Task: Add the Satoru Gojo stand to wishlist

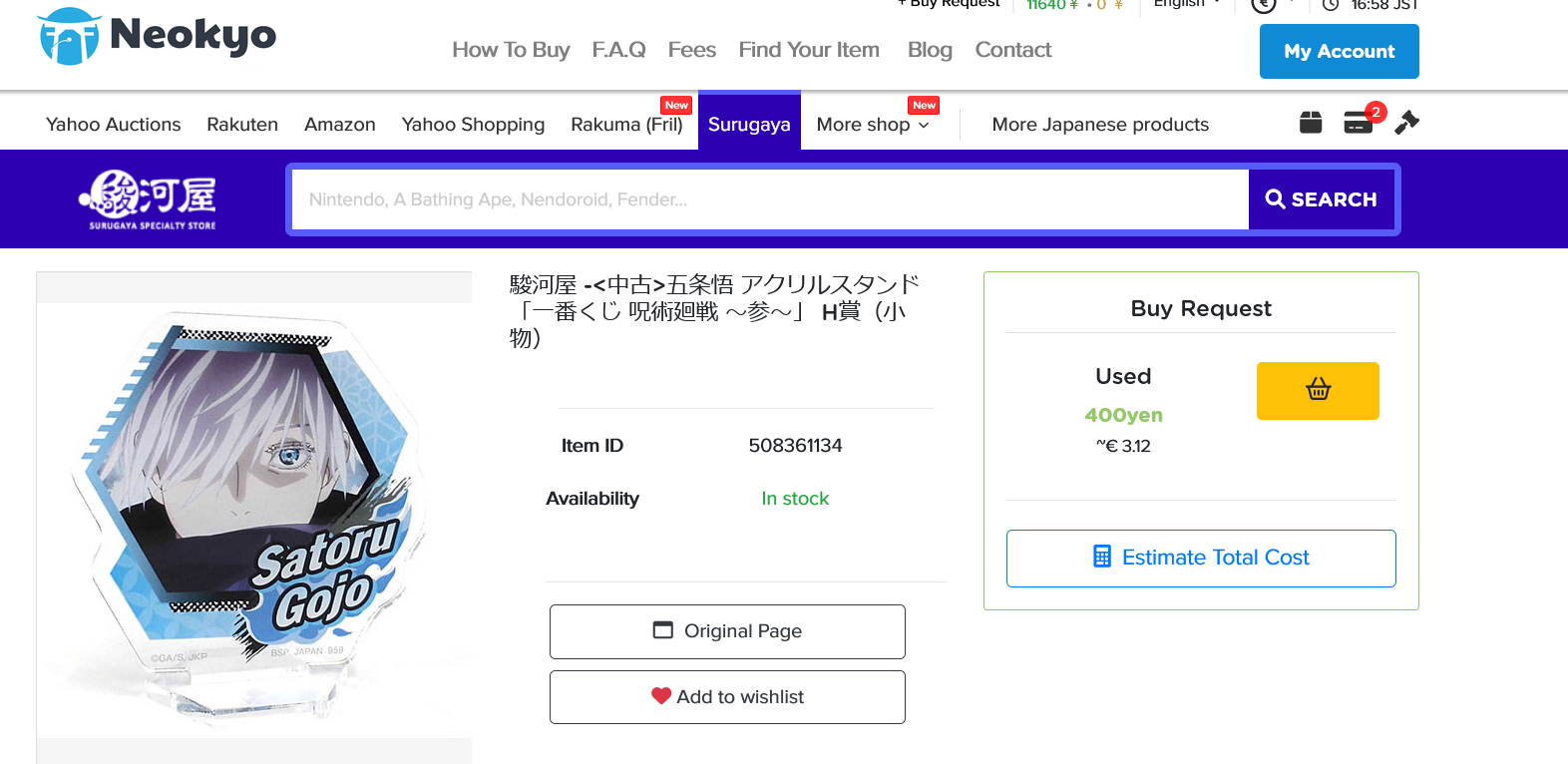Action: click(727, 696)
